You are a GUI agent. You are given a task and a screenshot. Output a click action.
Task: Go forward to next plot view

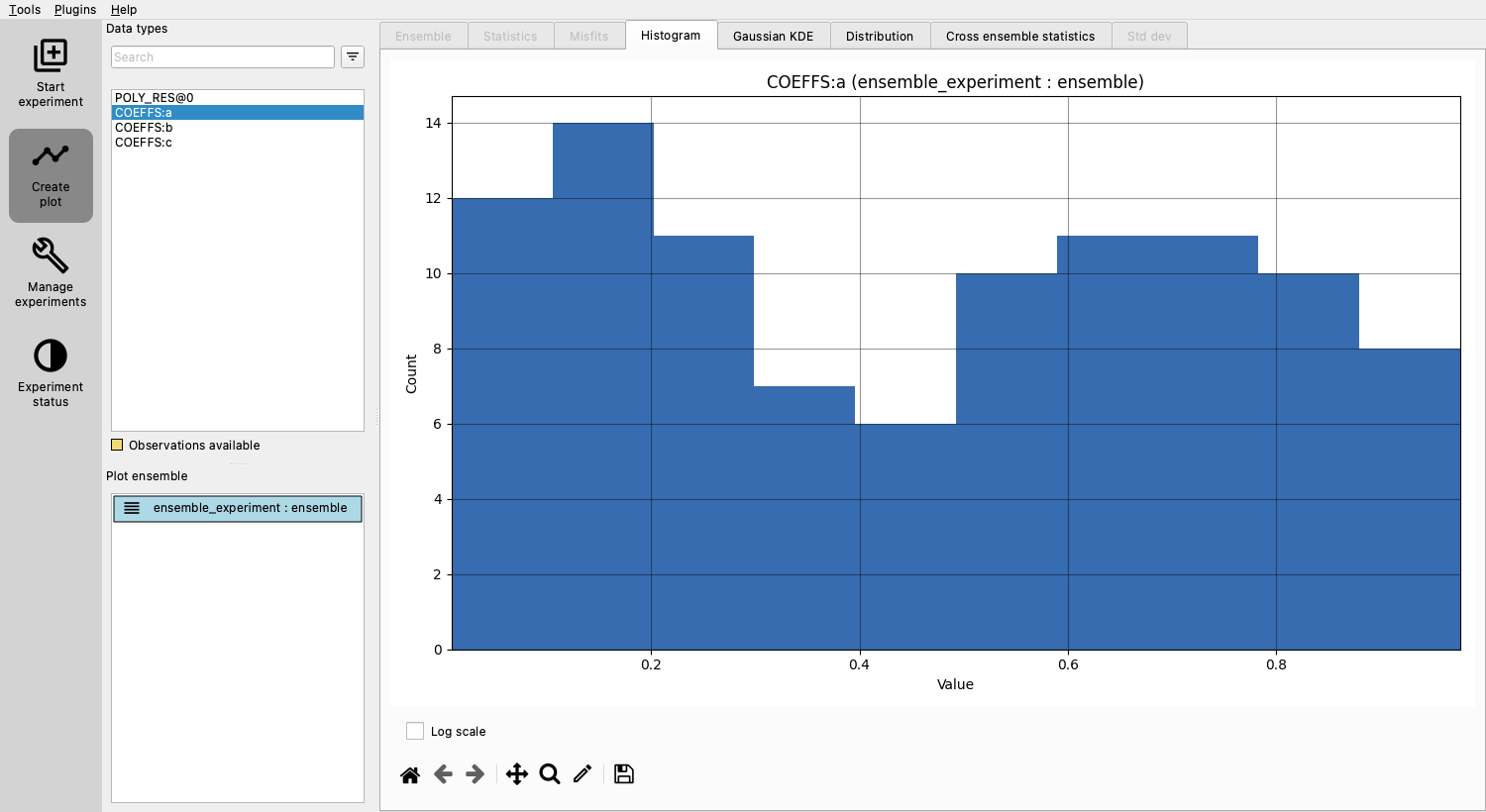476,774
